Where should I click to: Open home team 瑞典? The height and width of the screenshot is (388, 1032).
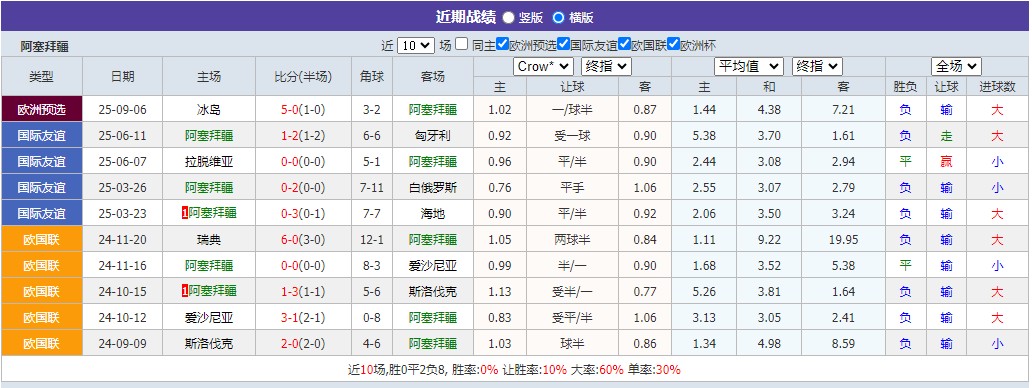pyautogui.click(x=209, y=240)
